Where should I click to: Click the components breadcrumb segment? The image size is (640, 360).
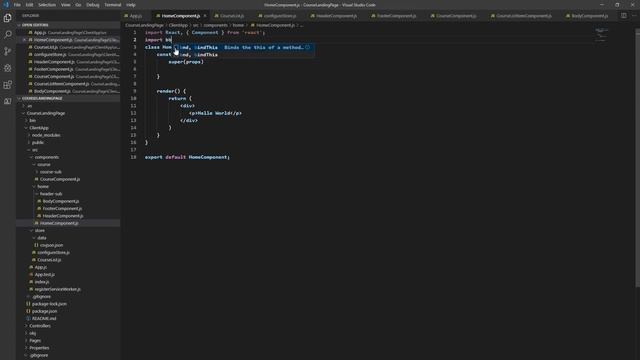(x=215, y=25)
